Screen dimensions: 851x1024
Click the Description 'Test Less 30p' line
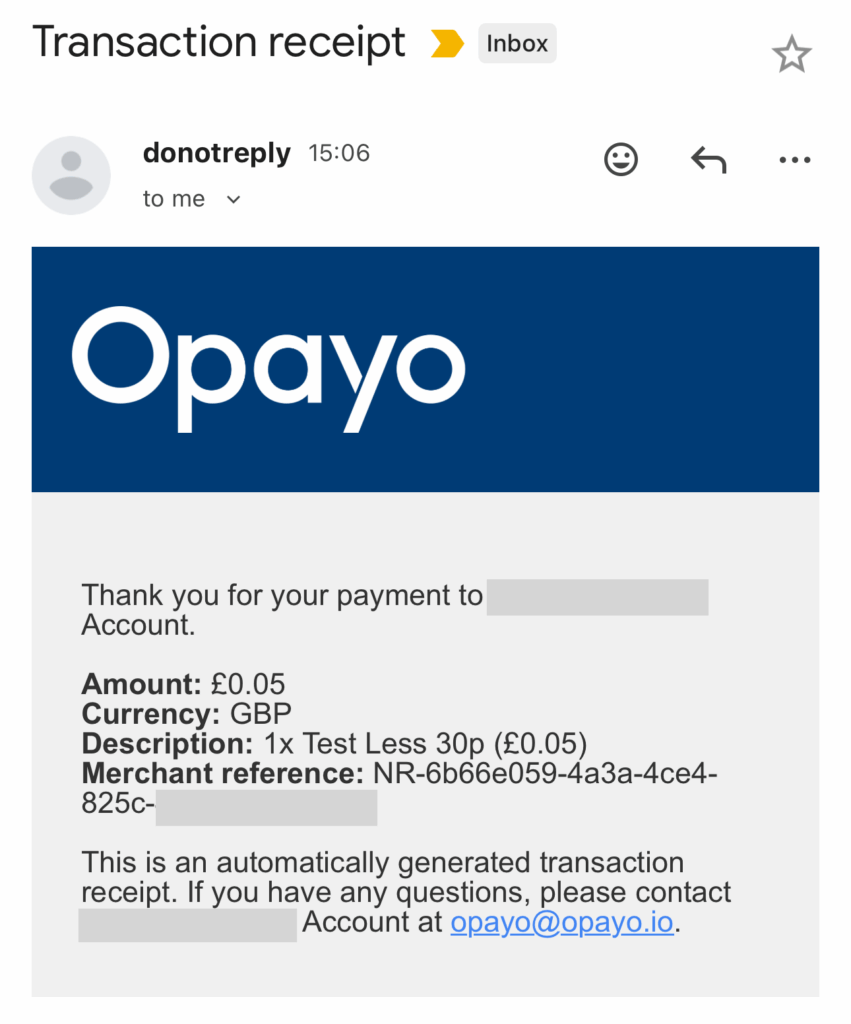334,745
